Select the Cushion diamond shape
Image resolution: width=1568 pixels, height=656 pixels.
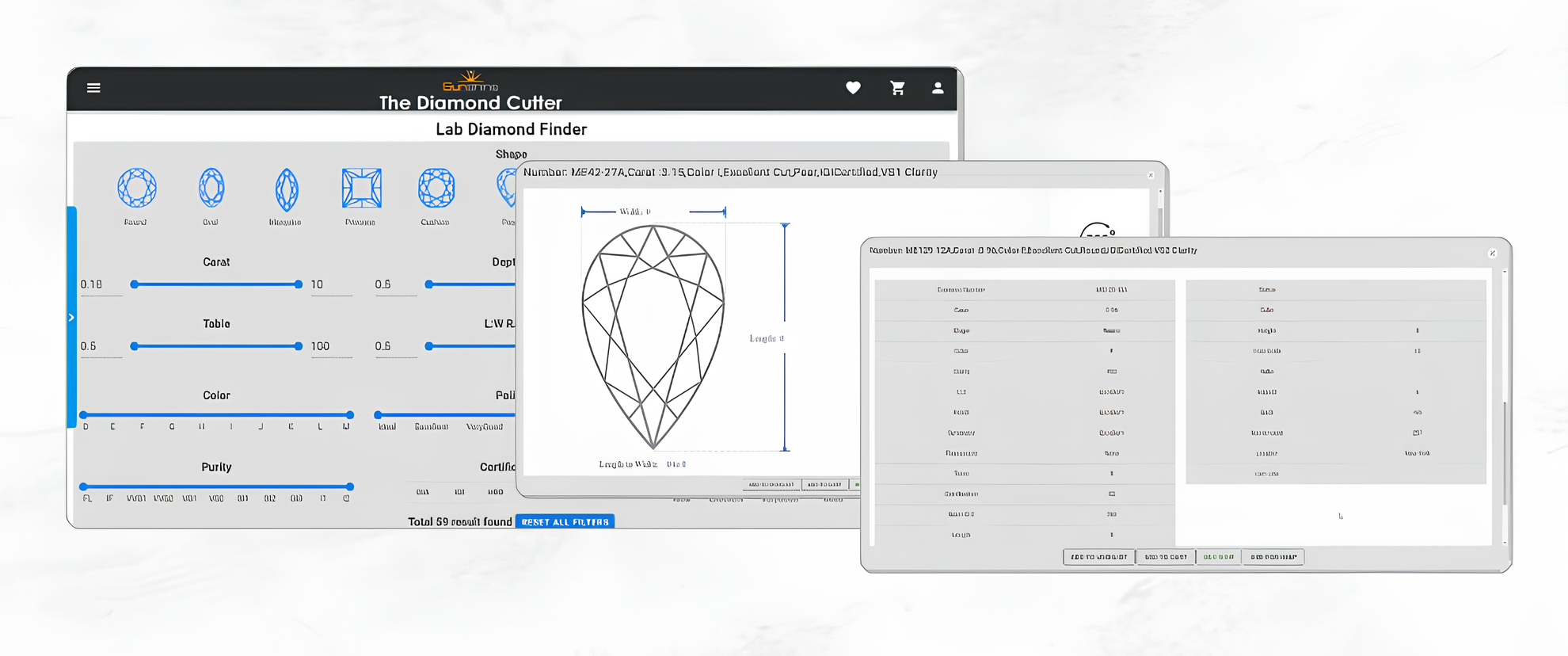tap(436, 189)
